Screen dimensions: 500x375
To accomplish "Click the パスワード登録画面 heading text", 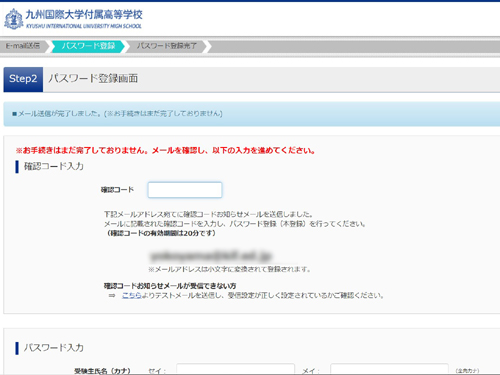I will pos(93,79).
